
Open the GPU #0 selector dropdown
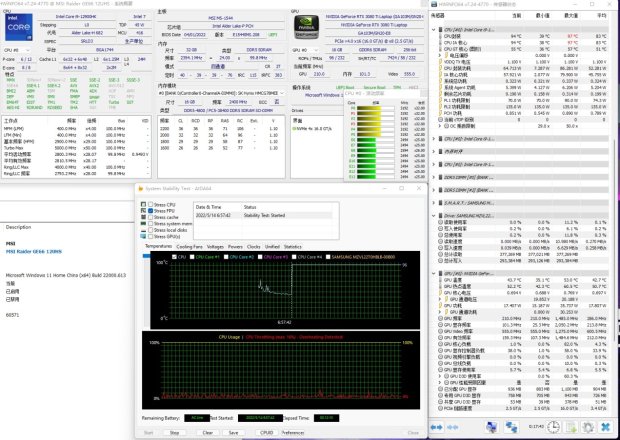[305, 50]
